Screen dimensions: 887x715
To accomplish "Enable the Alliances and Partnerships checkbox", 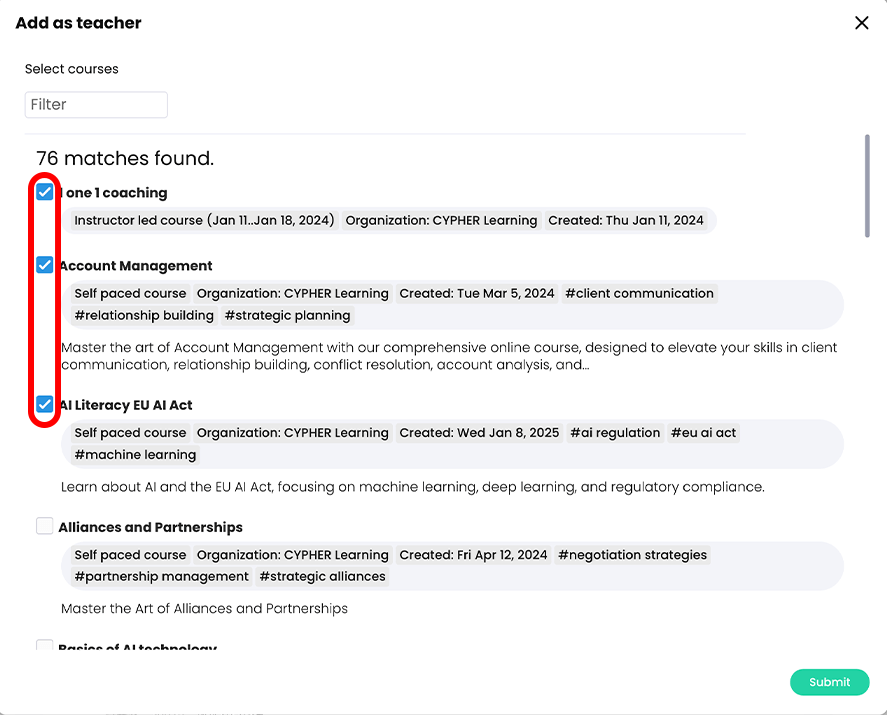I will coord(44,525).
